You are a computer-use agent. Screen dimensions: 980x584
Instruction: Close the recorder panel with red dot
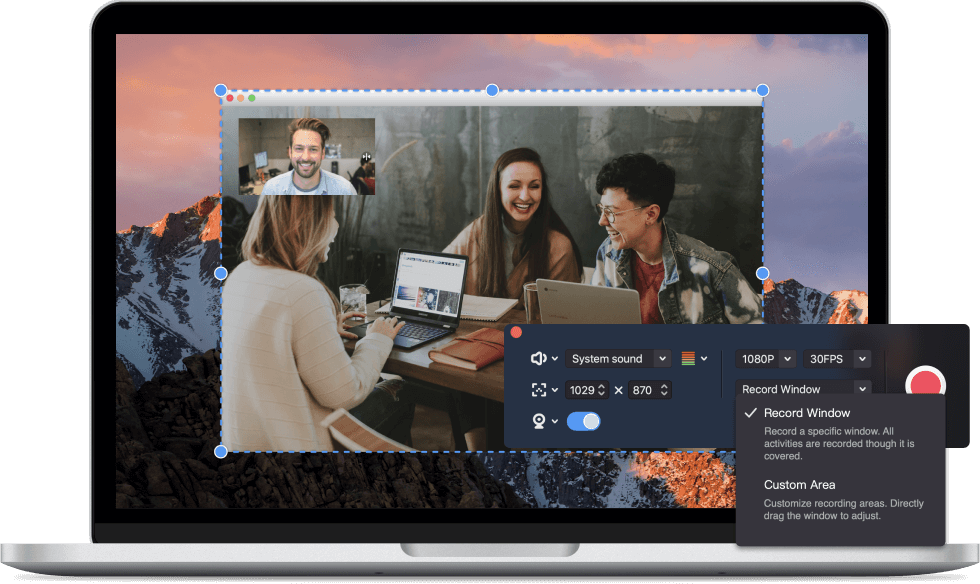click(x=516, y=332)
